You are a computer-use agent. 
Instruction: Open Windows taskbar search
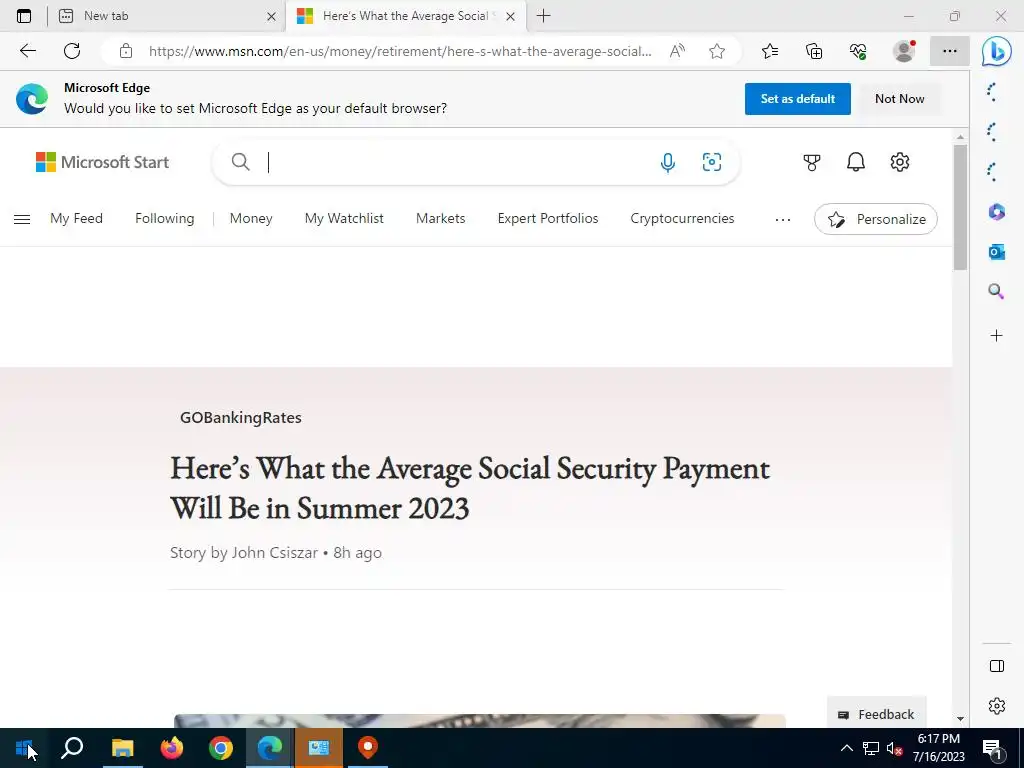point(72,748)
